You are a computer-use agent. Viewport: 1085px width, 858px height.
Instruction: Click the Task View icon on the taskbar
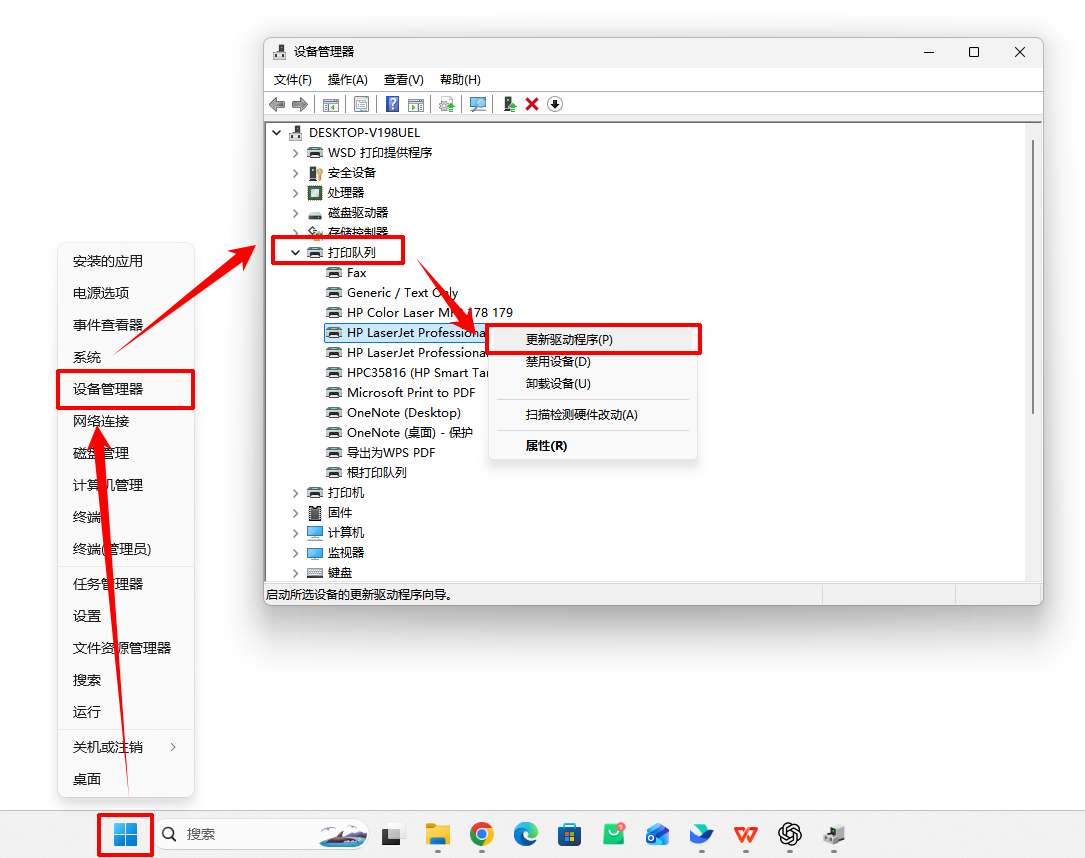tap(392, 836)
